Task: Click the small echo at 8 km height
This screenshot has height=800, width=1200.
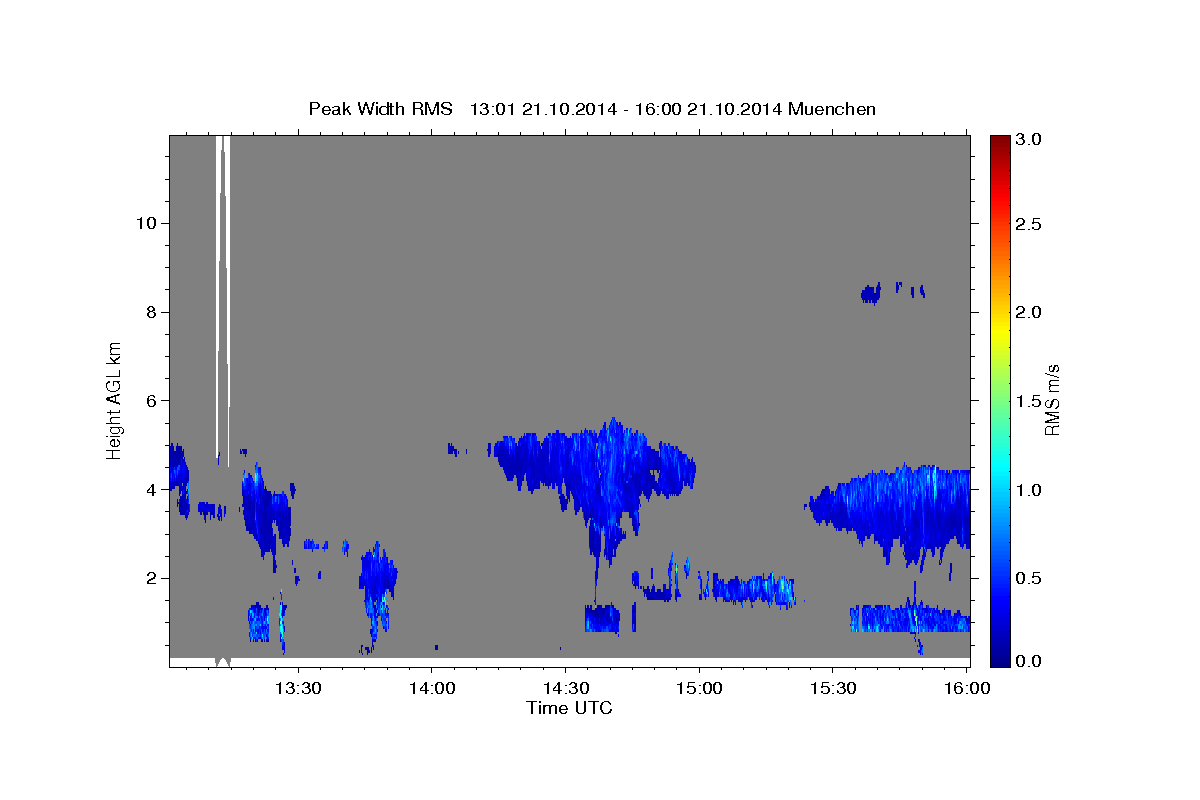Action: click(870, 293)
